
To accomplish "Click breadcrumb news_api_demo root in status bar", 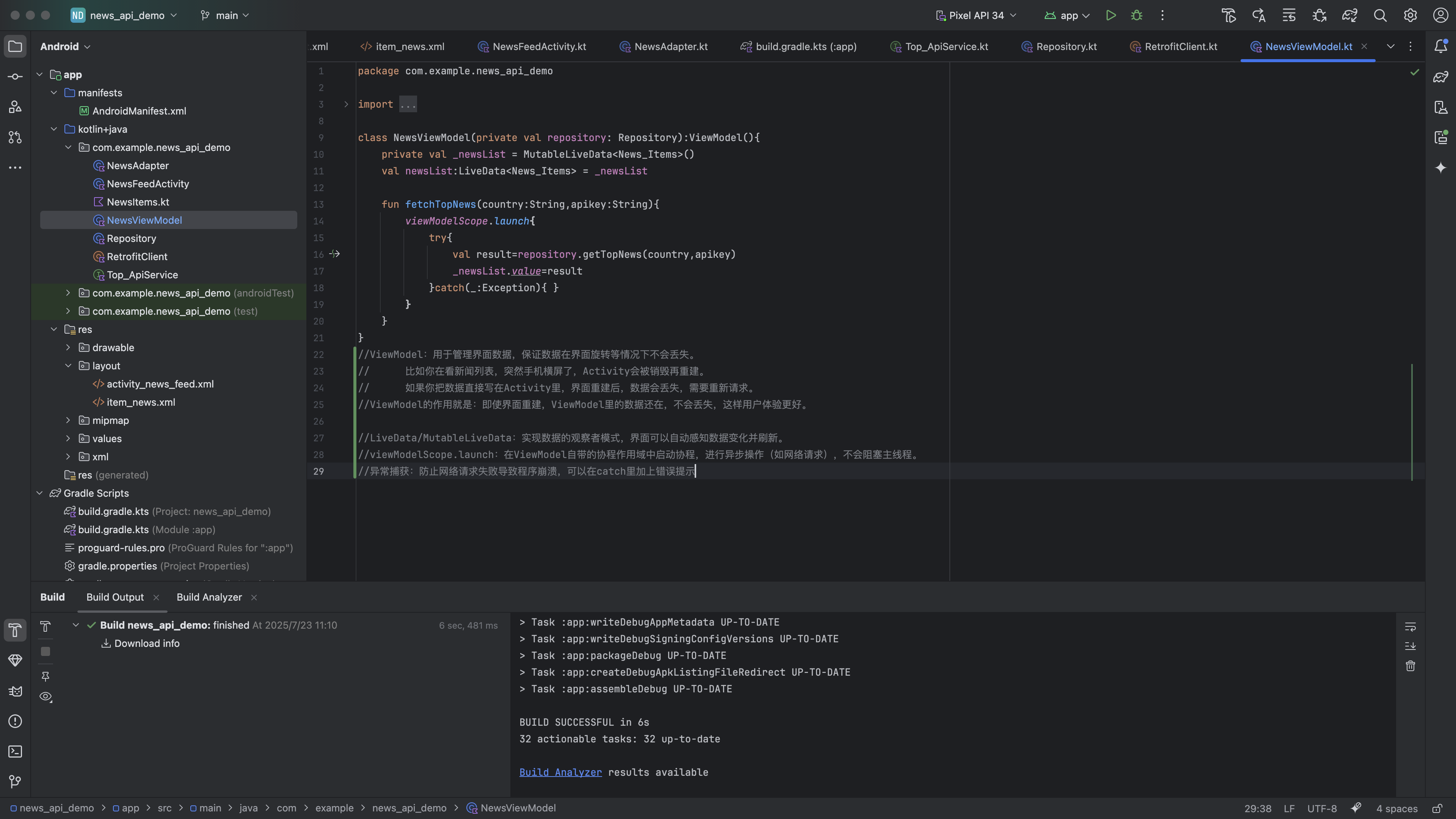I will pos(52,808).
